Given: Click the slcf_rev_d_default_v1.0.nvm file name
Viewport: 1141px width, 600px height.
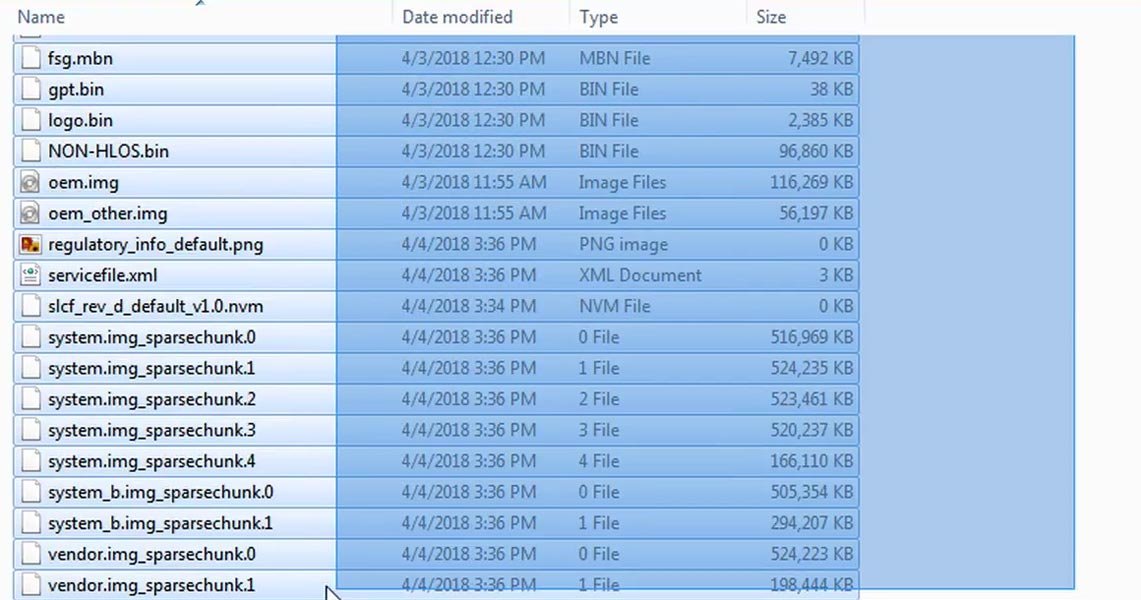Looking at the screenshot, I should tap(155, 306).
